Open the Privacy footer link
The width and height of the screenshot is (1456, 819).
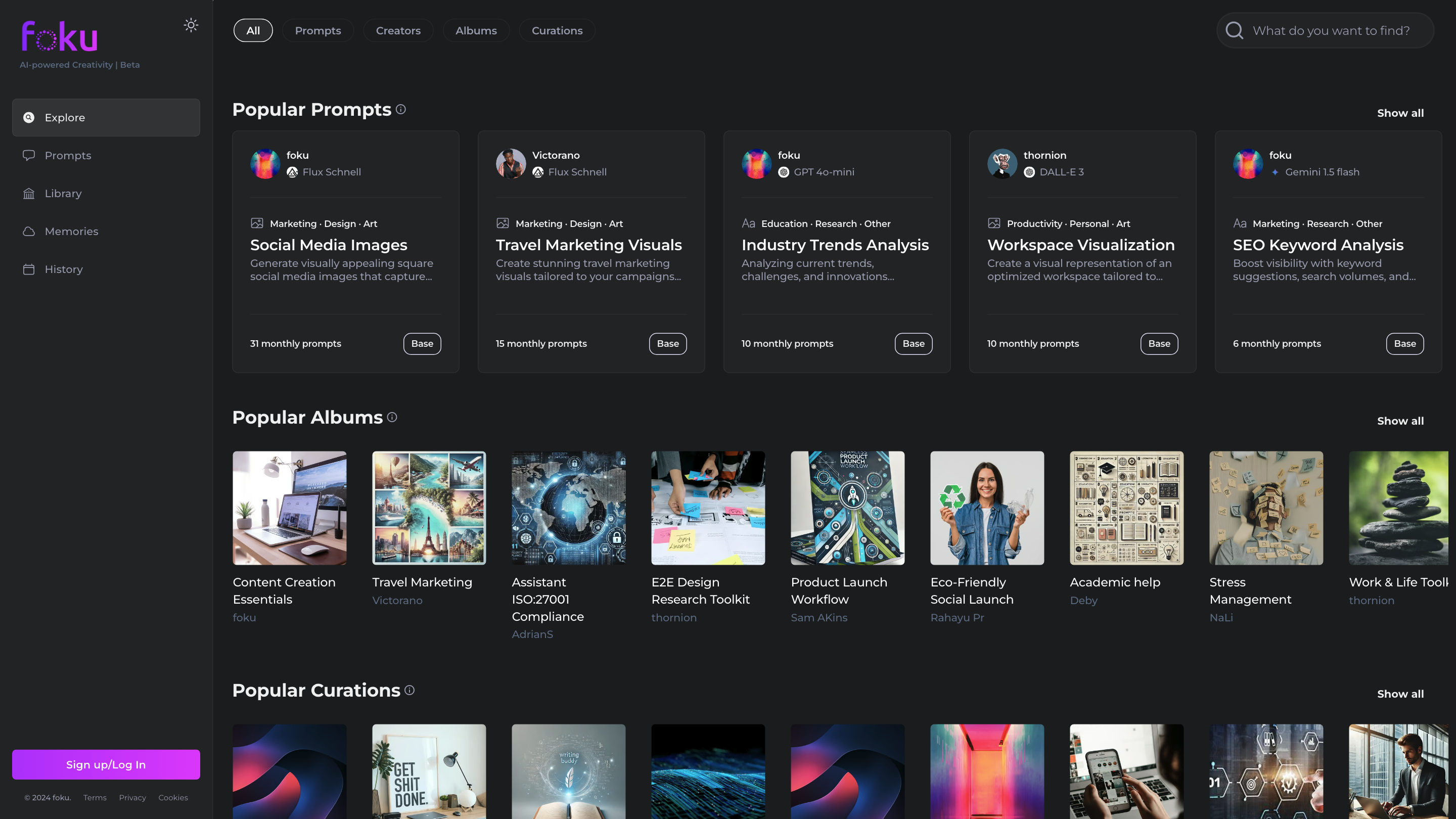[x=132, y=798]
